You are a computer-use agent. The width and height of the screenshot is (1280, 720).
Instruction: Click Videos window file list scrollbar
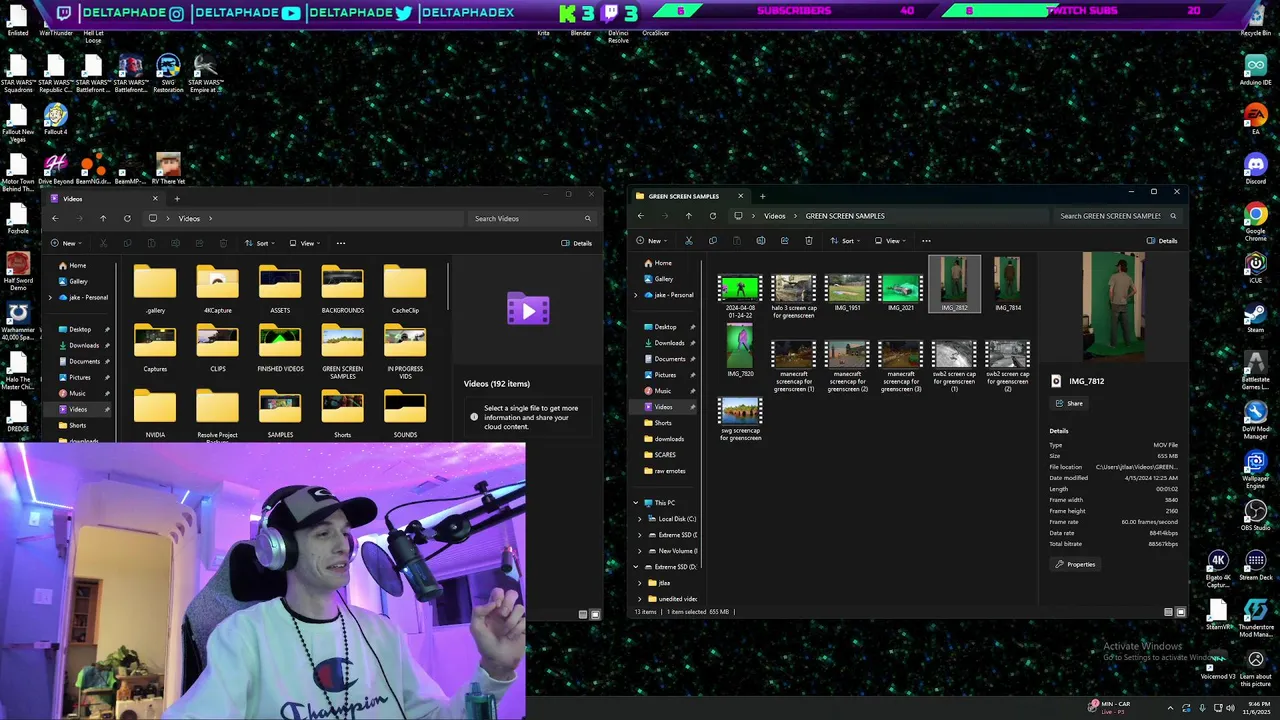pyautogui.click(x=448, y=285)
